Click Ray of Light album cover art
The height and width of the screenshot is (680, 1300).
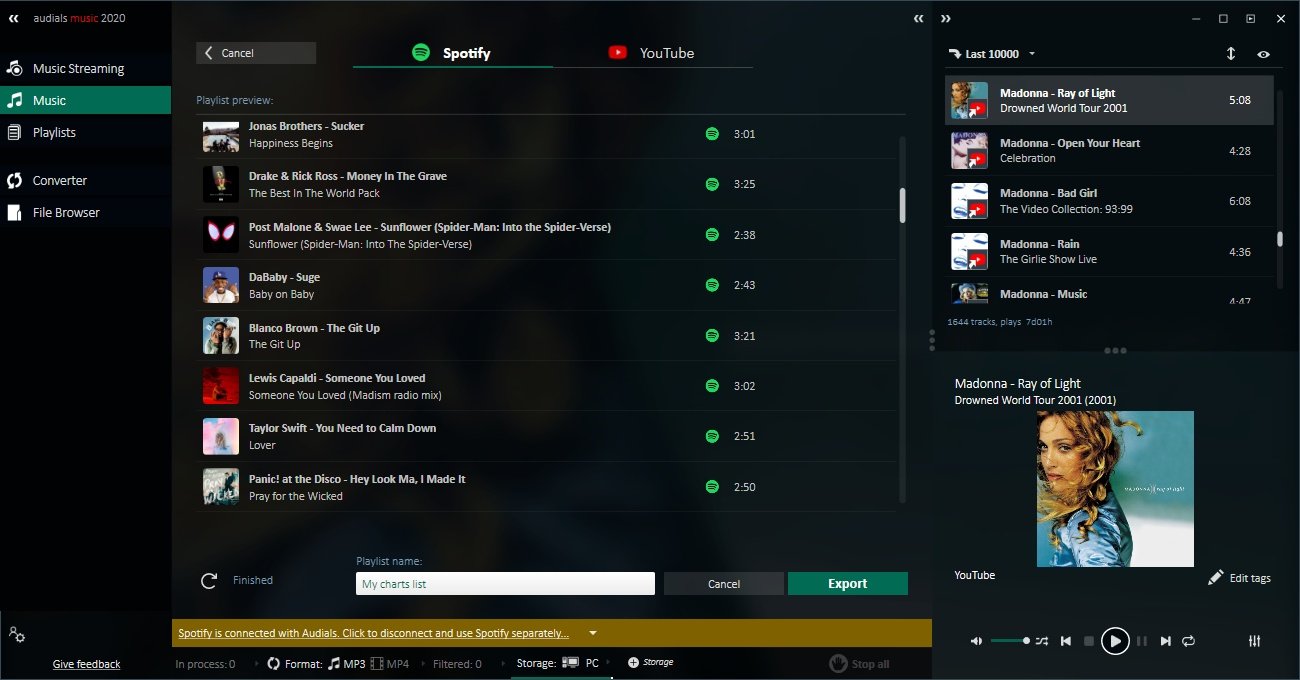point(1115,489)
